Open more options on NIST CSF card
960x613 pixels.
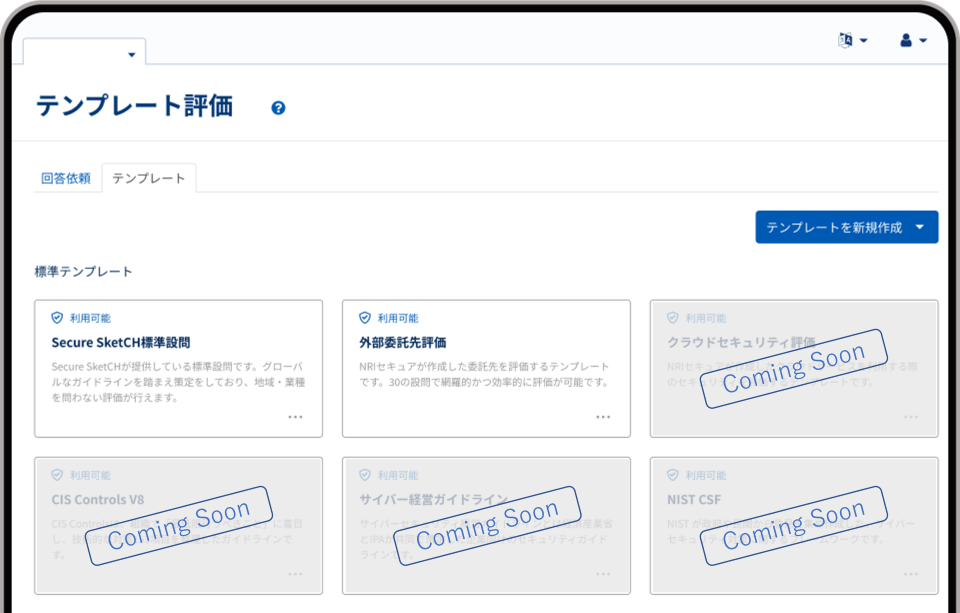911,574
